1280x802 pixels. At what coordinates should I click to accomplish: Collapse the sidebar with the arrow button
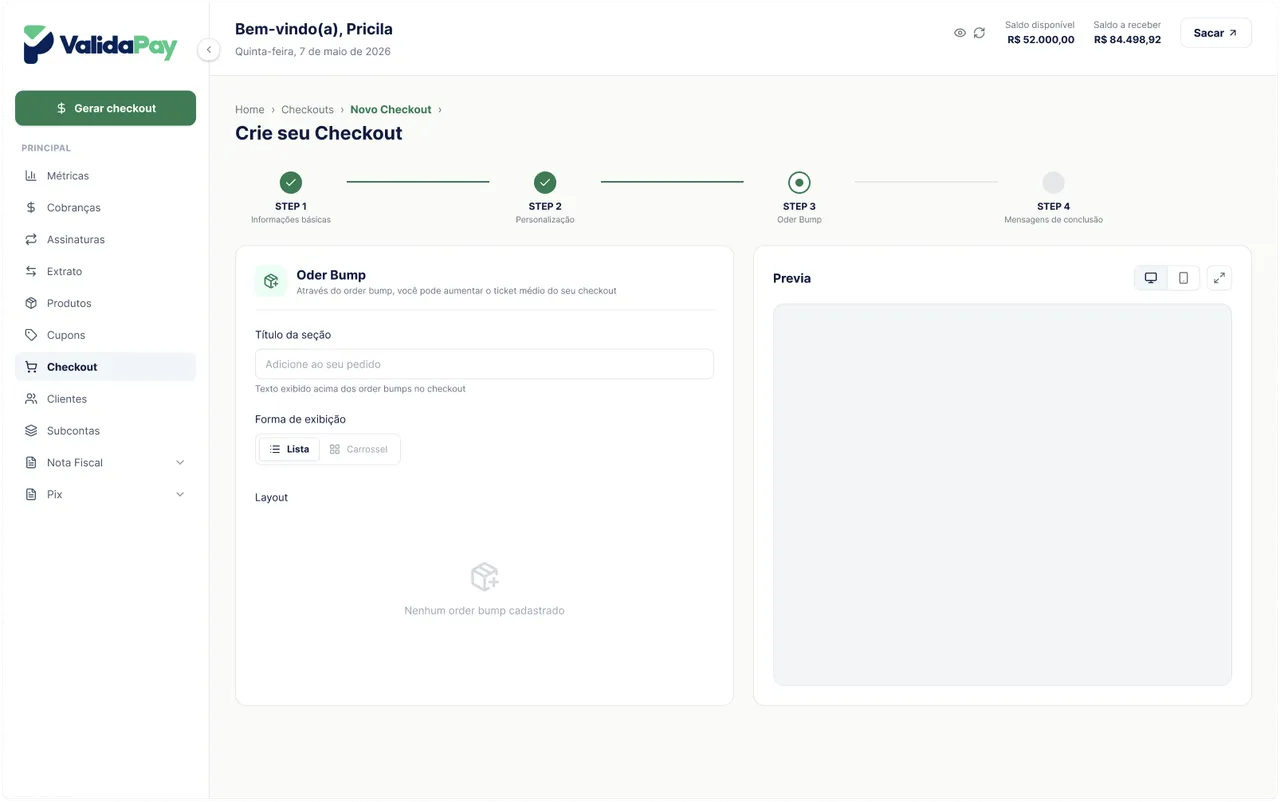[208, 50]
